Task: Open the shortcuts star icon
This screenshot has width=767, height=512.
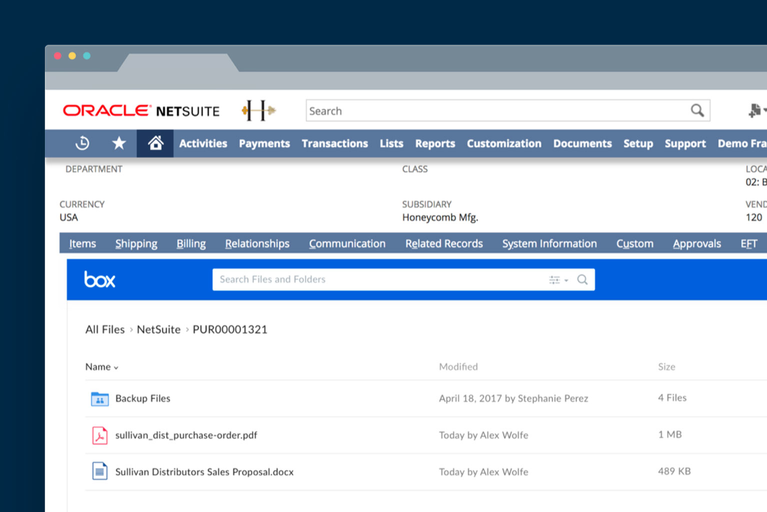Action: (x=119, y=143)
